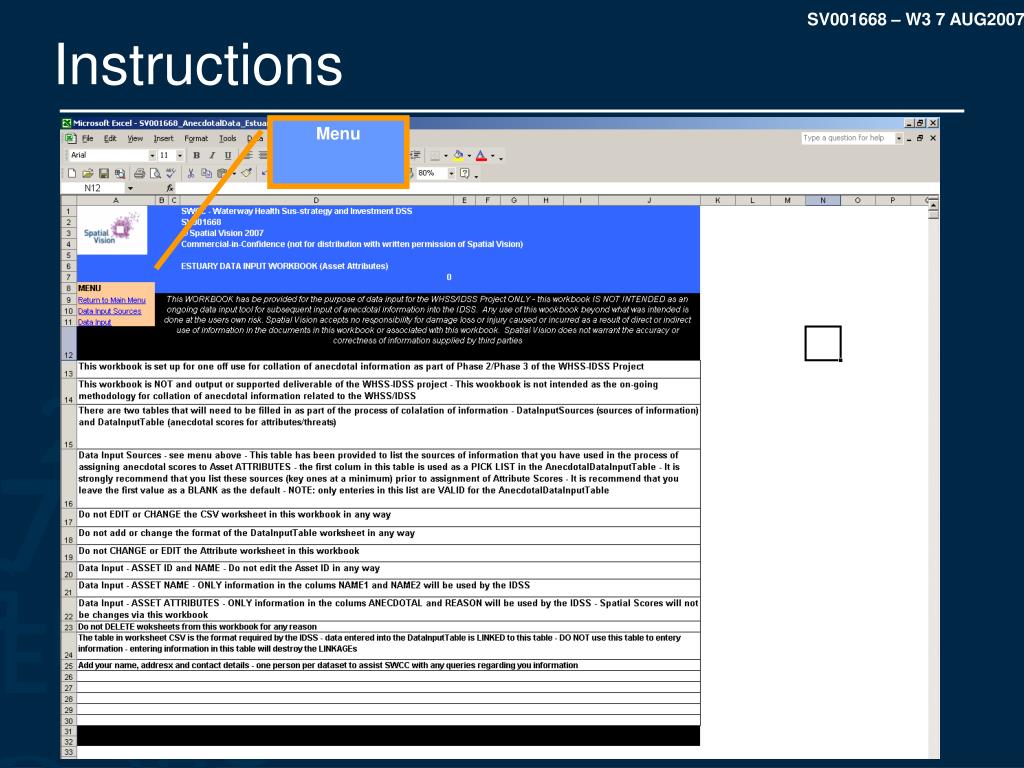
Task: Toggle Bold formatting
Action: click(x=196, y=155)
